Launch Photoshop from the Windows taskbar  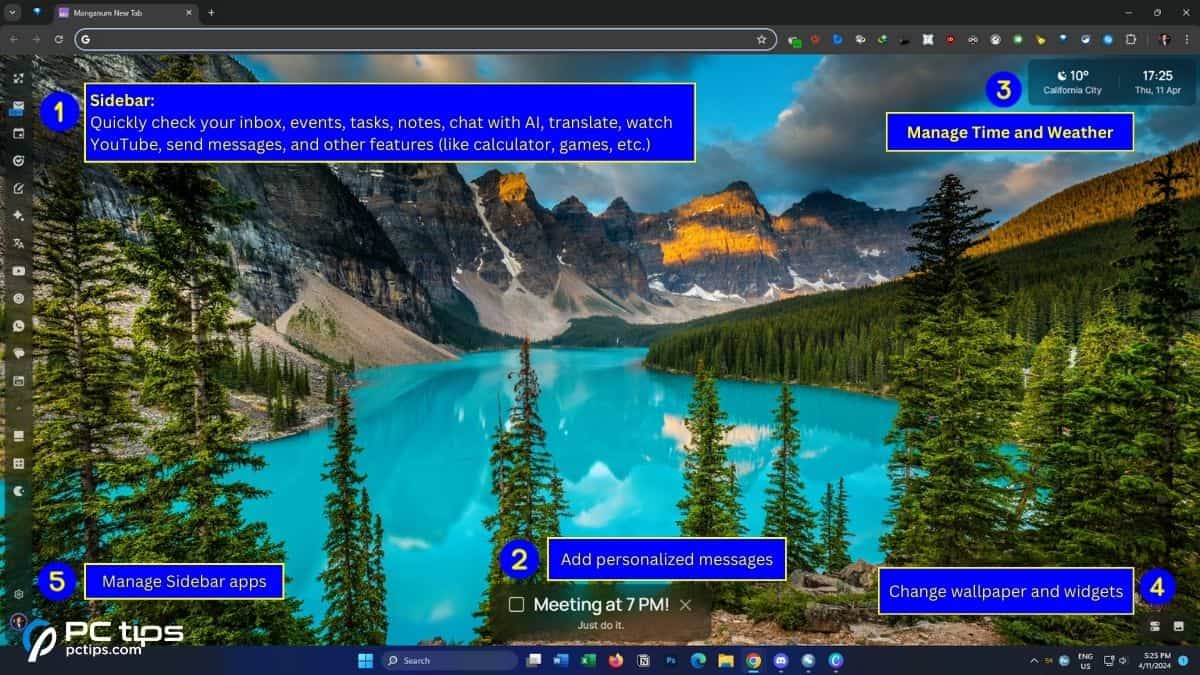[x=672, y=660]
